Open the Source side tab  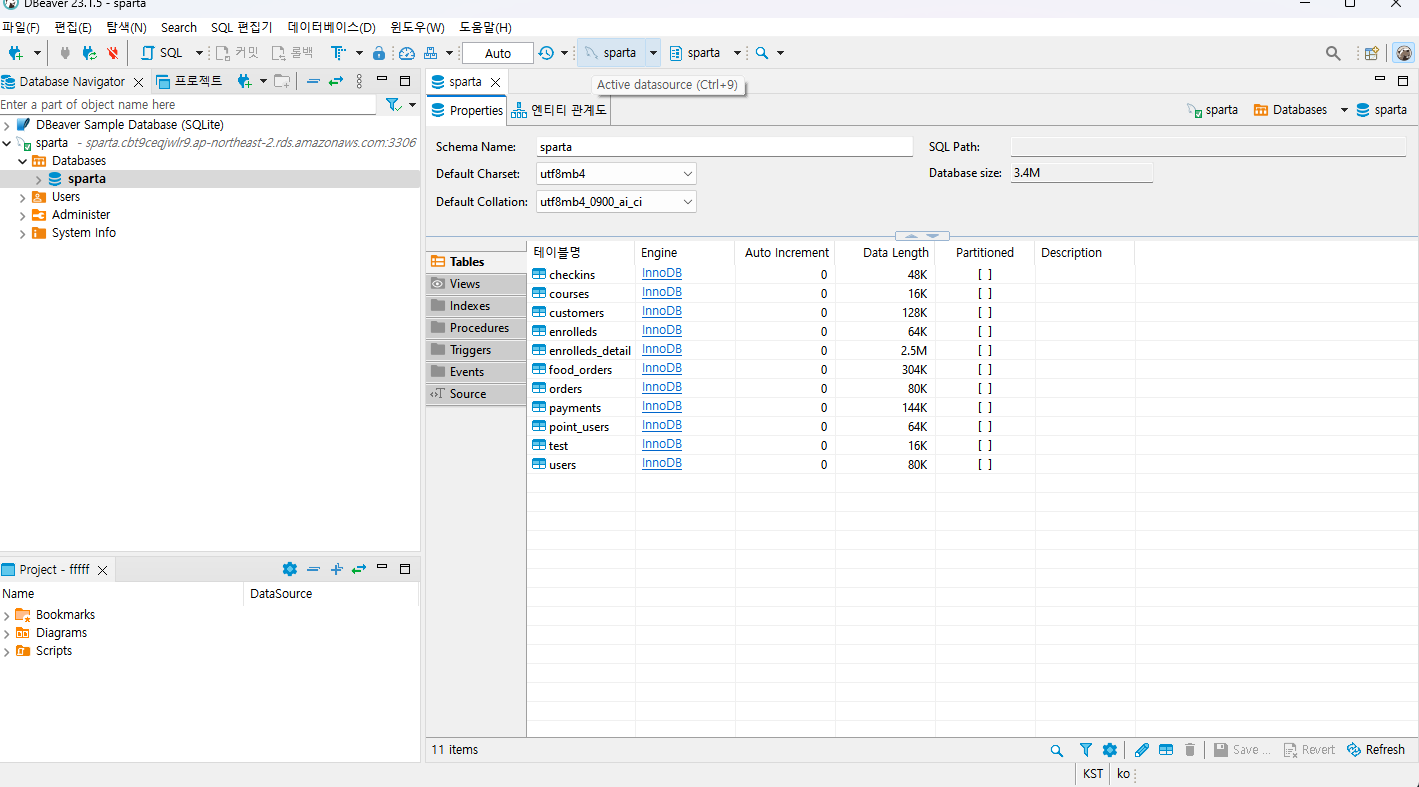tap(476, 394)
